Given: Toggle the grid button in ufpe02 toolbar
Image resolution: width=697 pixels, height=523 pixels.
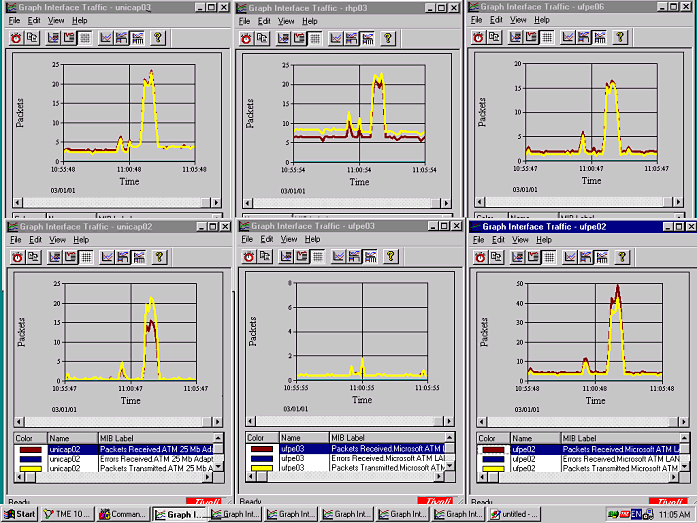Looking at the screenshot, I should [546, 257].
